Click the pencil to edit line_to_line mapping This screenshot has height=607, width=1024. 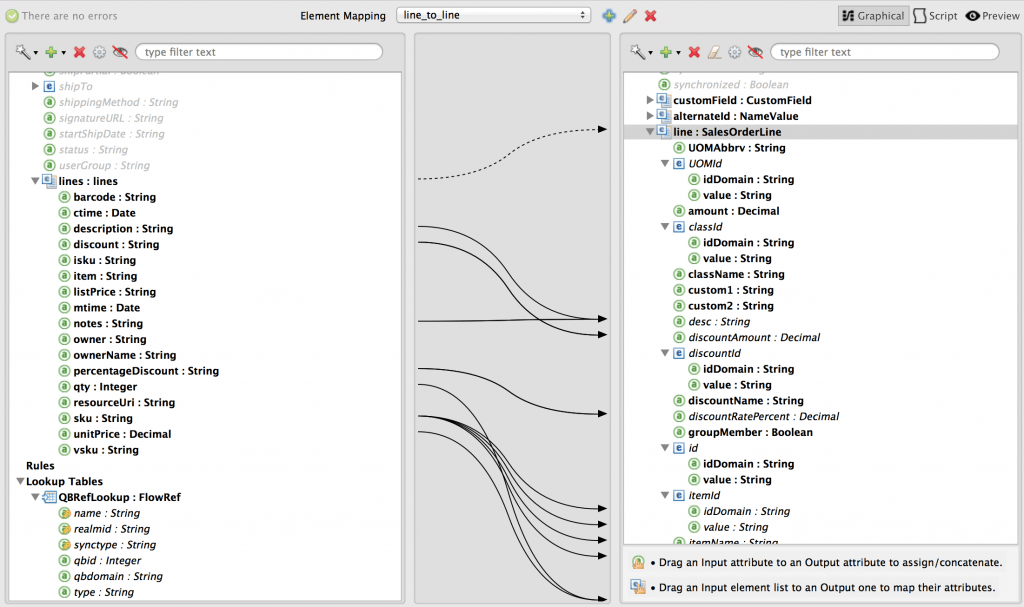[629, 15]
